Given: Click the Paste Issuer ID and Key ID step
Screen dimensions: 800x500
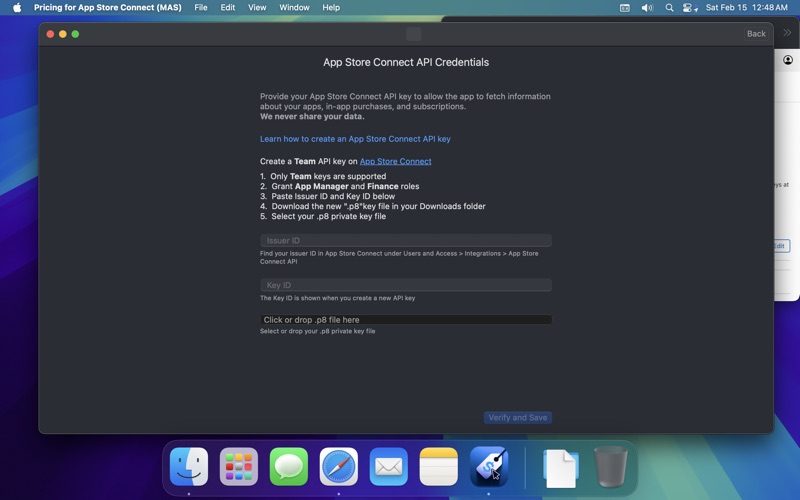Looking at the screenshot, I should click(x=328, y=196).
